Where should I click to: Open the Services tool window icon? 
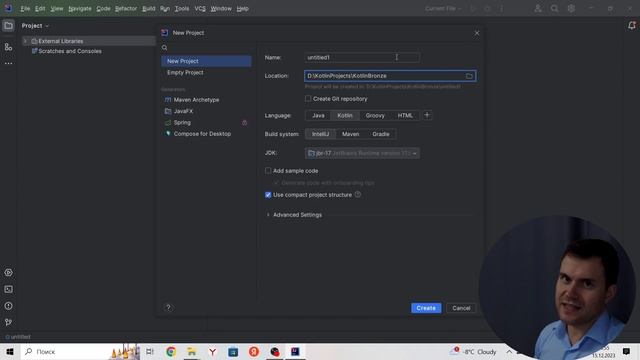8,272
